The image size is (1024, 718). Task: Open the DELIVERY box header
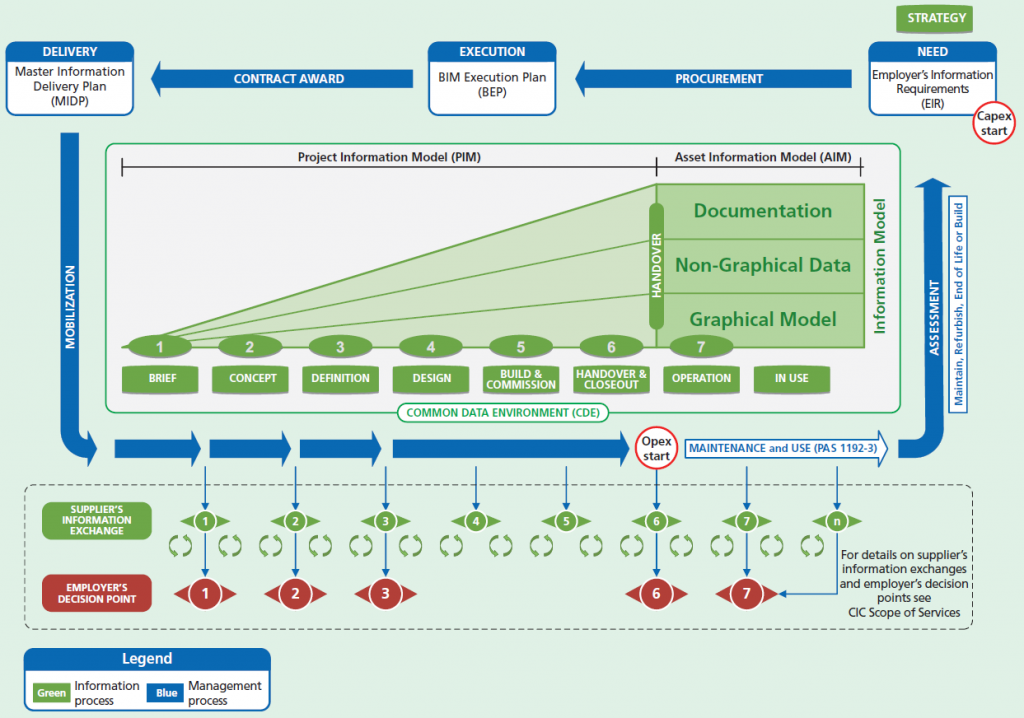70,52
